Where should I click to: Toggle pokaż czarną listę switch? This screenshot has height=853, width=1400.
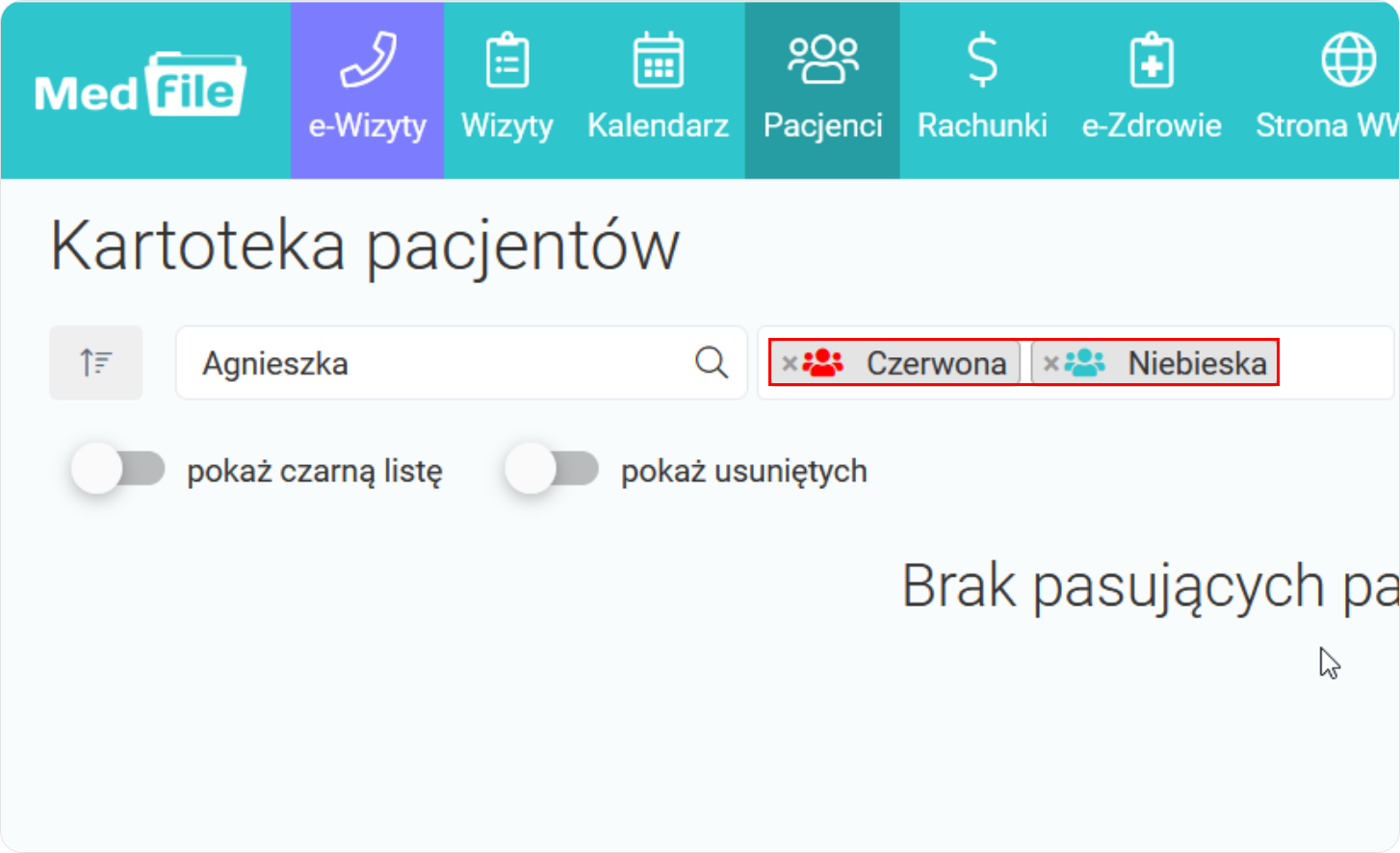pos(118,470)
